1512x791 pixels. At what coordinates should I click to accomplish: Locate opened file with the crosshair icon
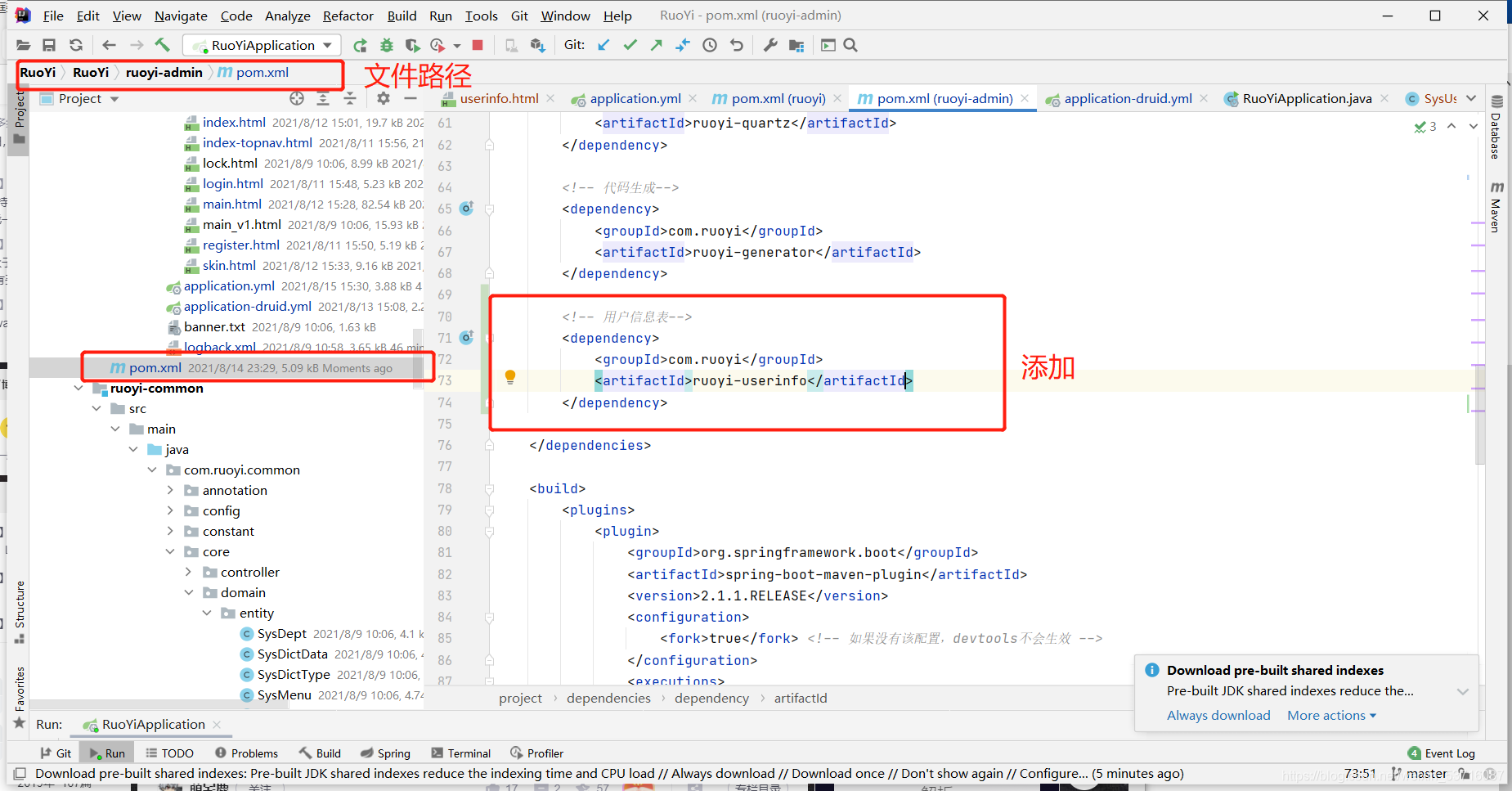[297, 98]
